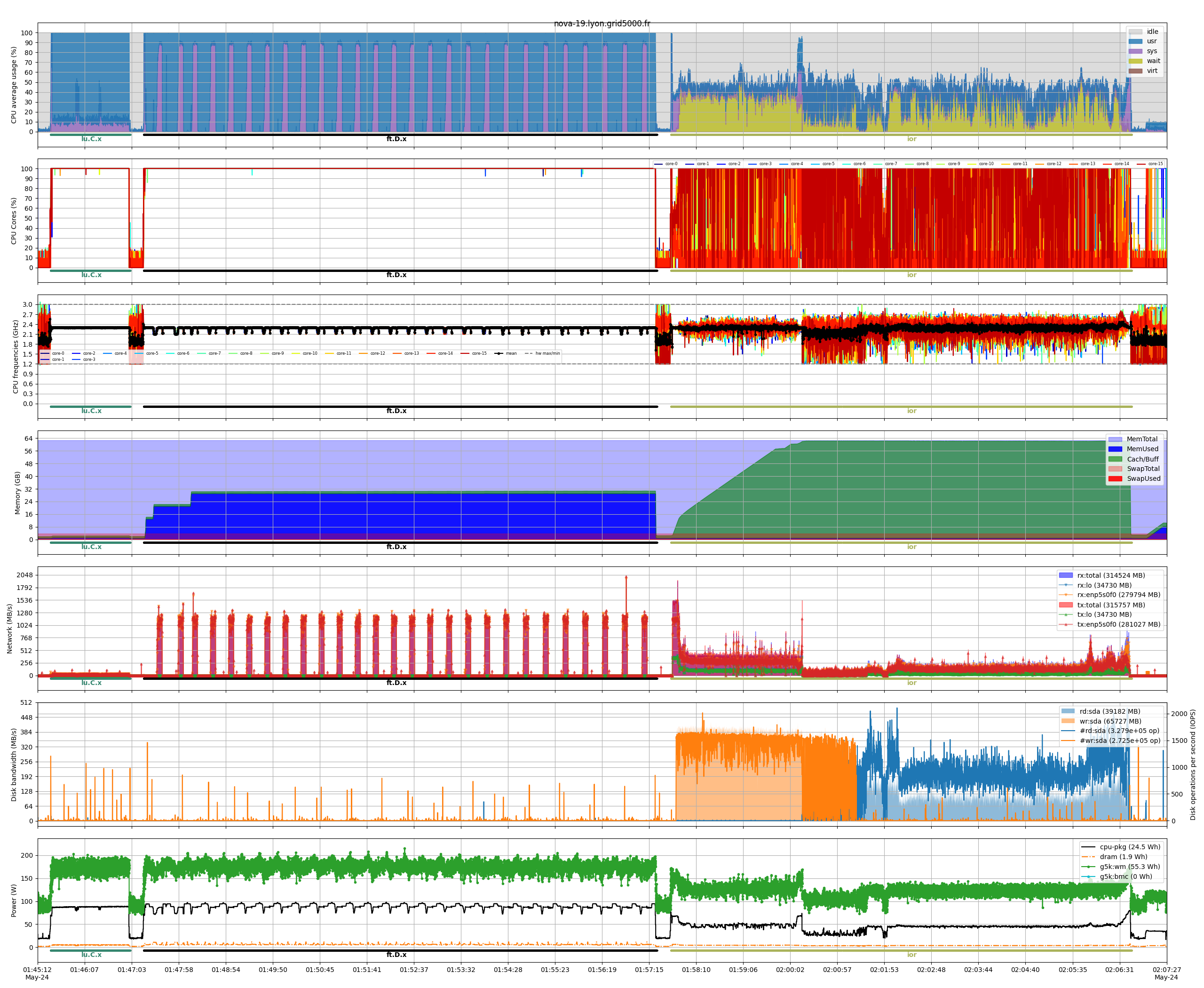This screenshot has width=1204, height=988.
Task: Click the "2.7" tick on CPU frequencies axis
Action: [27, 315]
